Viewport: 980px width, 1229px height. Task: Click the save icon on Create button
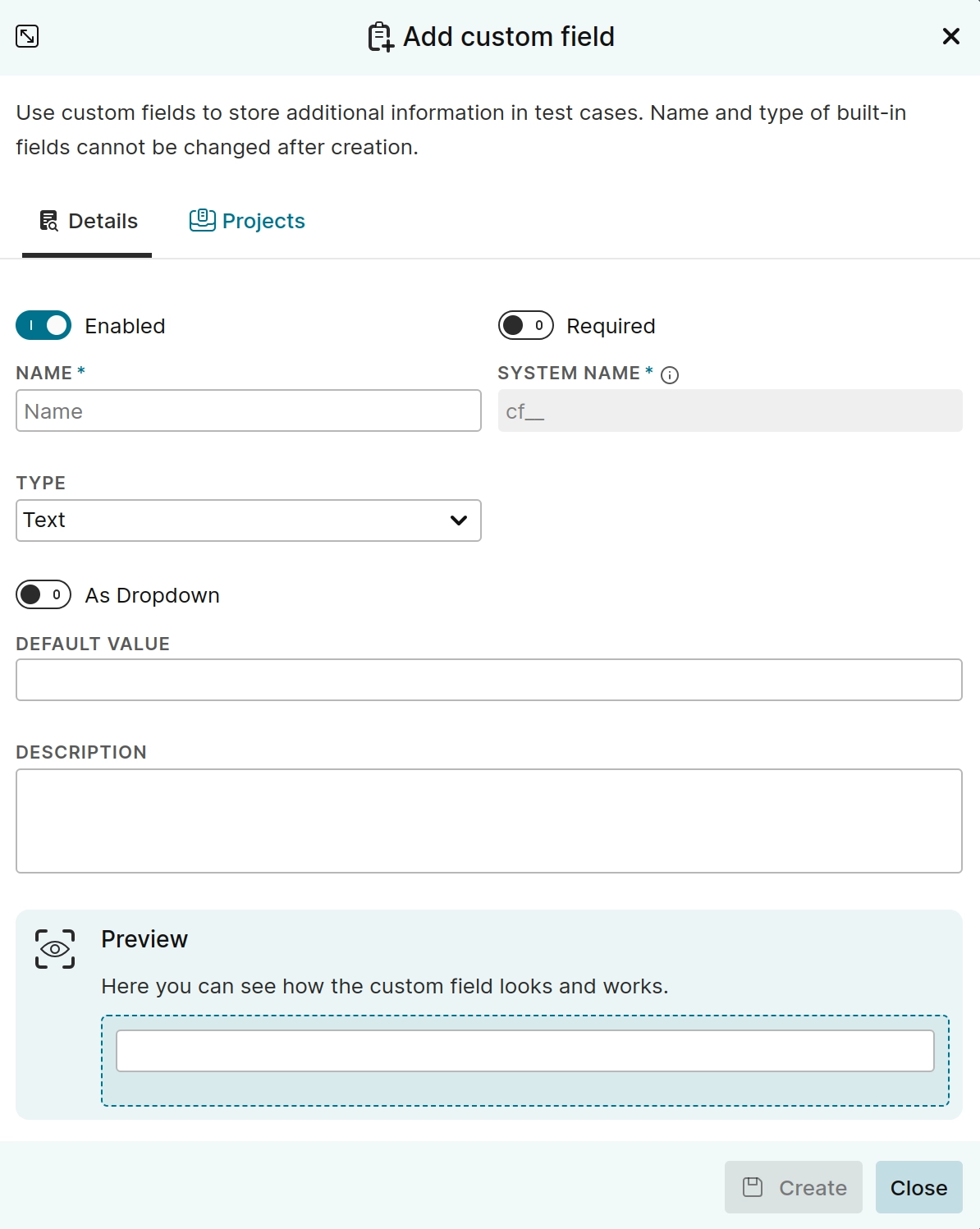(753, 1187)
